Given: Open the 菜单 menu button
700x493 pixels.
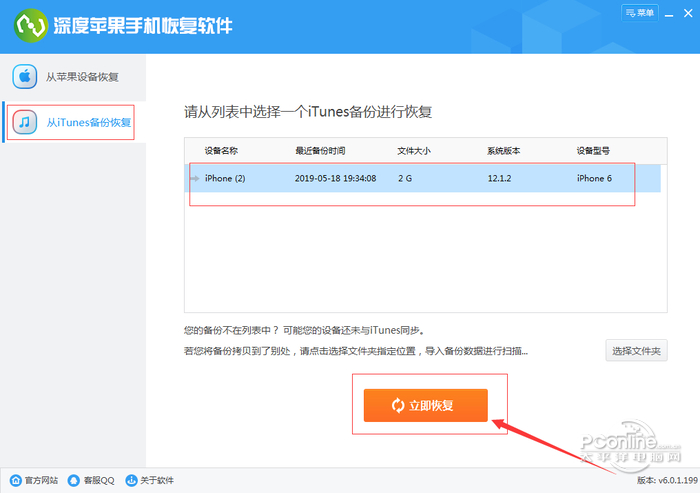Looking at the screenshot, I should [639, 13].
